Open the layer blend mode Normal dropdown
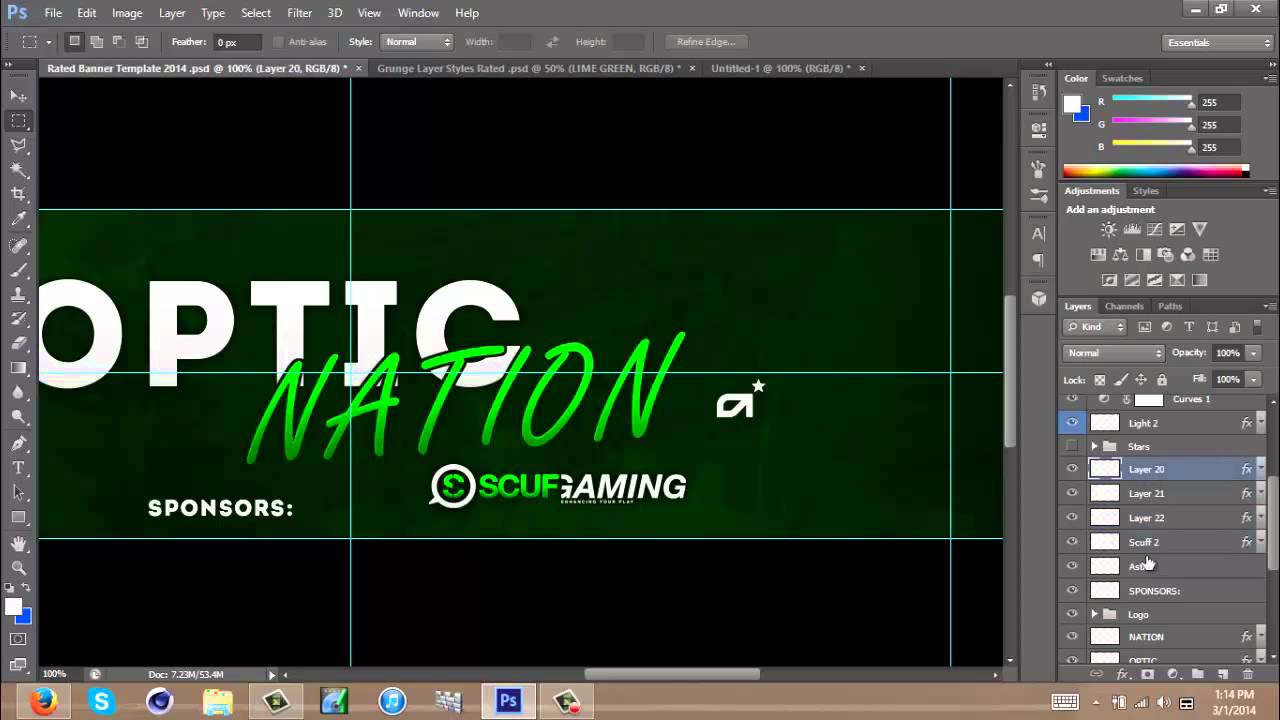The width and height of the screenshot is (1280, 720). tap(1115, 353)
